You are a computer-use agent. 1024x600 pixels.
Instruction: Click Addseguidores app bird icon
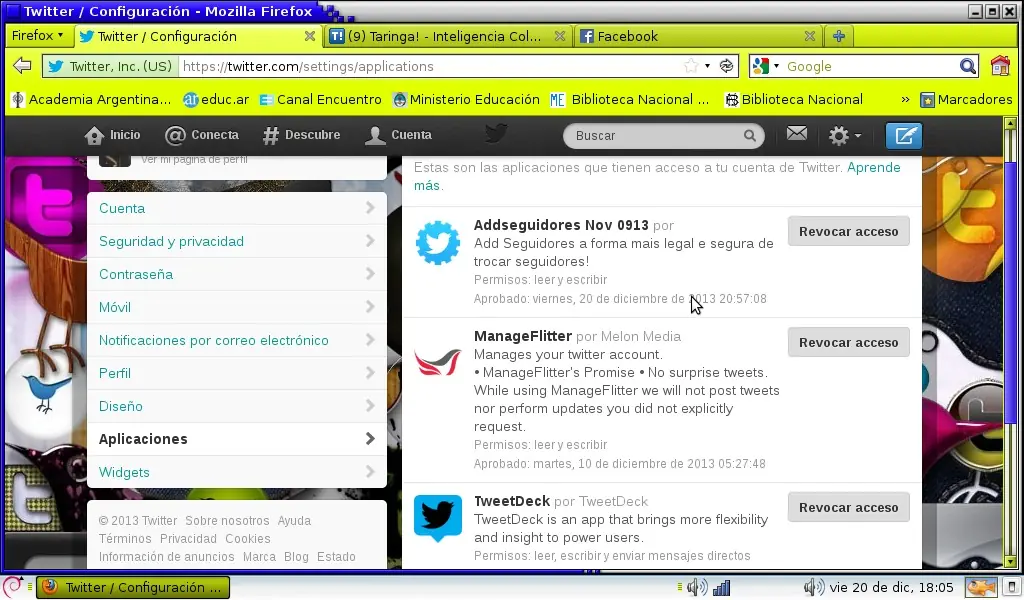tap(438, 243)
